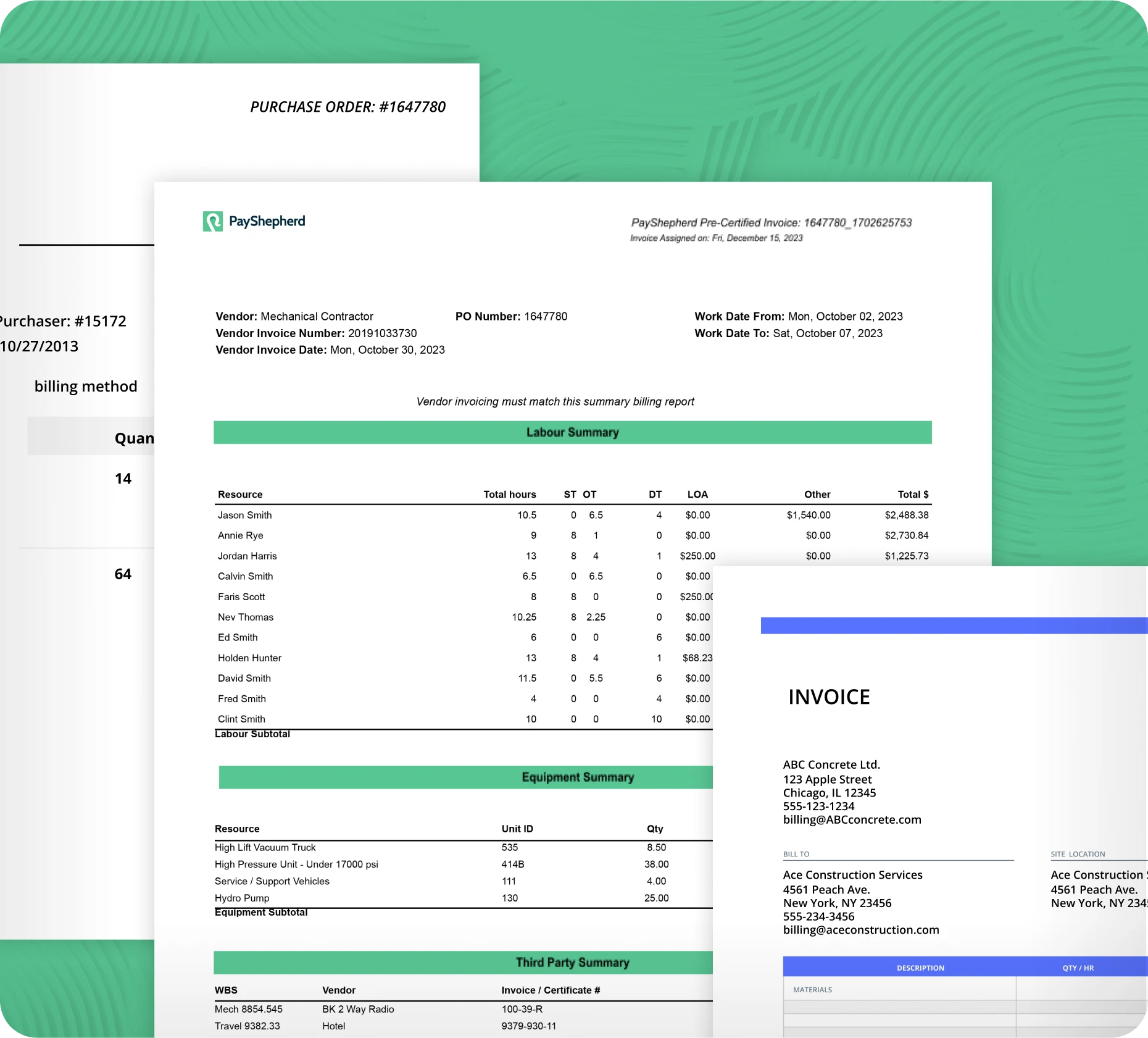Click the DESCRIPTION column header in invoice

pyautogui.click(x=920, y=968)
